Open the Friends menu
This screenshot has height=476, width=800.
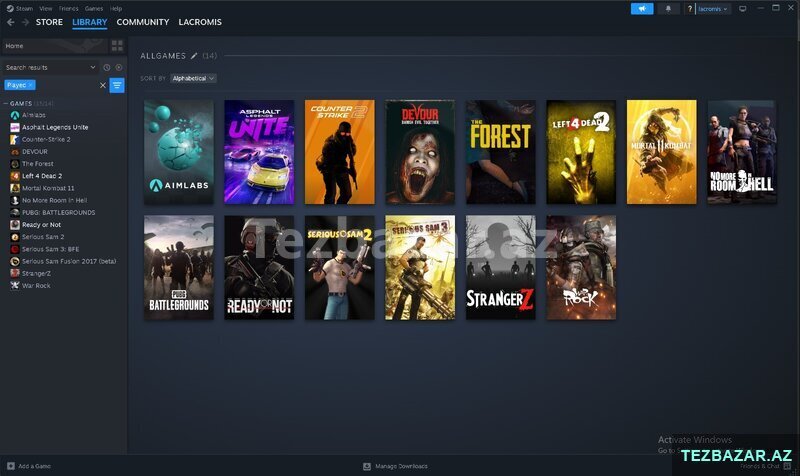point(68,8)
